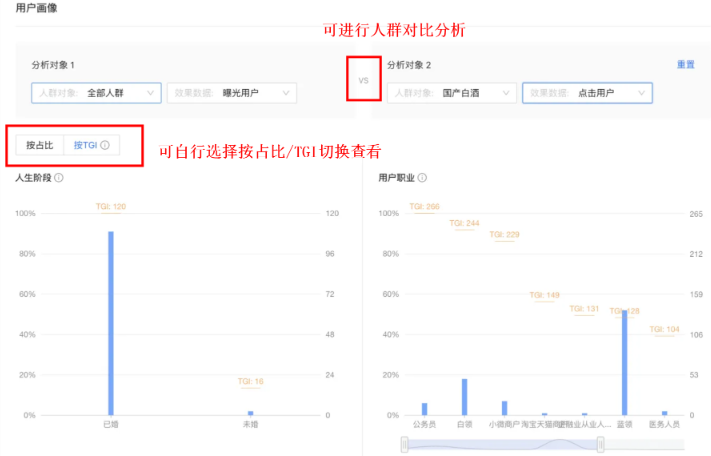This screenshot has width=711, height=456.
Task: Click the TGI: 16 label
Action: point(250,382)
